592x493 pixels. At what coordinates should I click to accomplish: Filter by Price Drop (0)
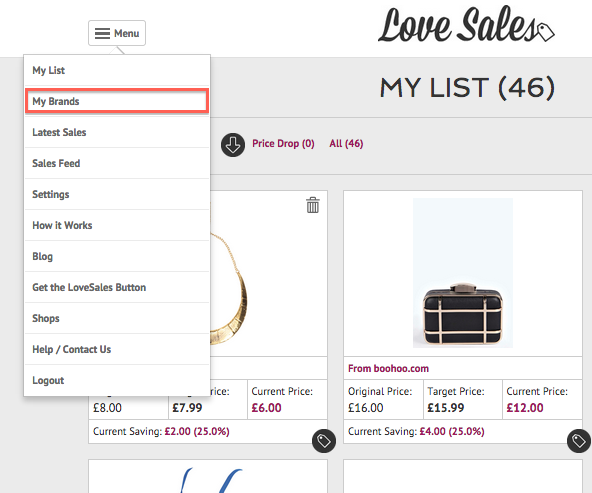pyautogui.click(x=283, y=143)
